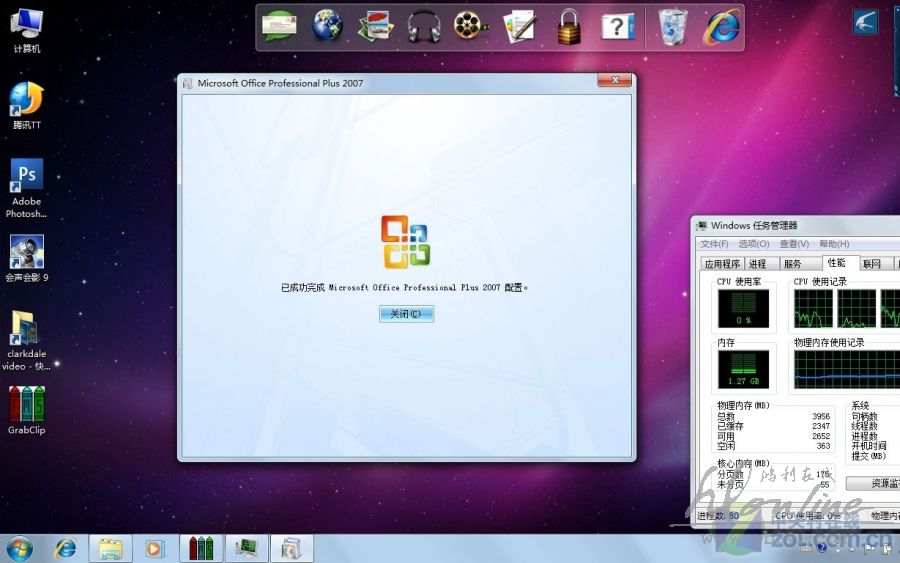This screenshot has width=900, height=563.
Task: Click the padlock icon in the dock
Action: tap(569, 26)
